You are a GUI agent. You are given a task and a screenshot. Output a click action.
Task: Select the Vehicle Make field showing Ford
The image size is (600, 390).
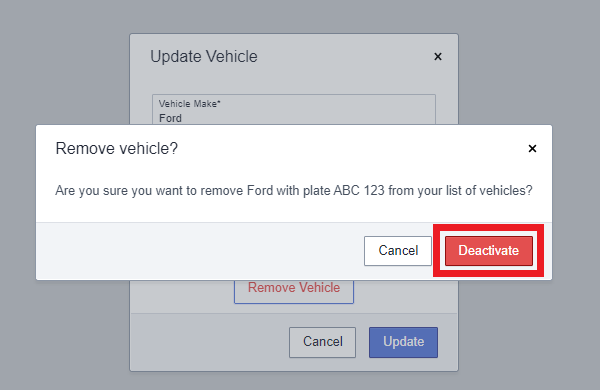[x=294, y=110]
